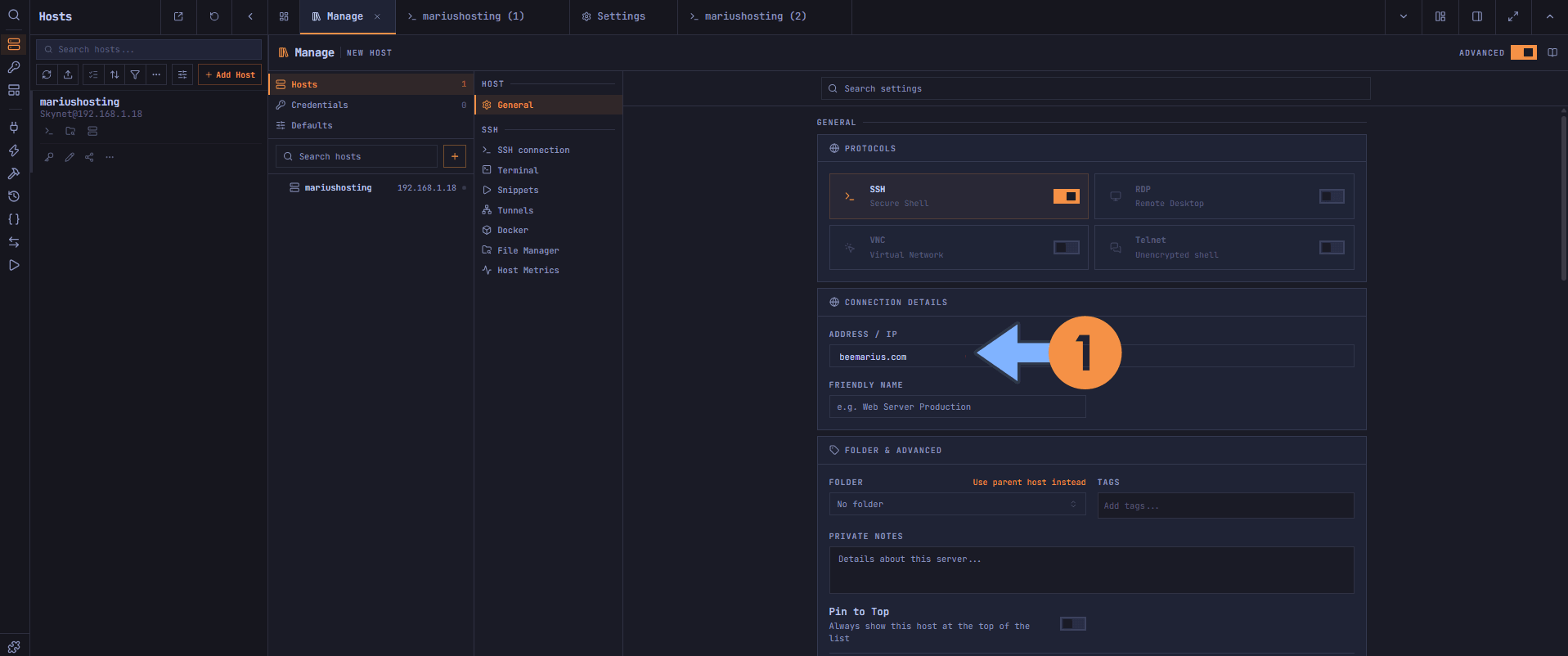Toggle the SSH protocol switch
This screenshot has height=656, width=1568.
coord(1067,196)
